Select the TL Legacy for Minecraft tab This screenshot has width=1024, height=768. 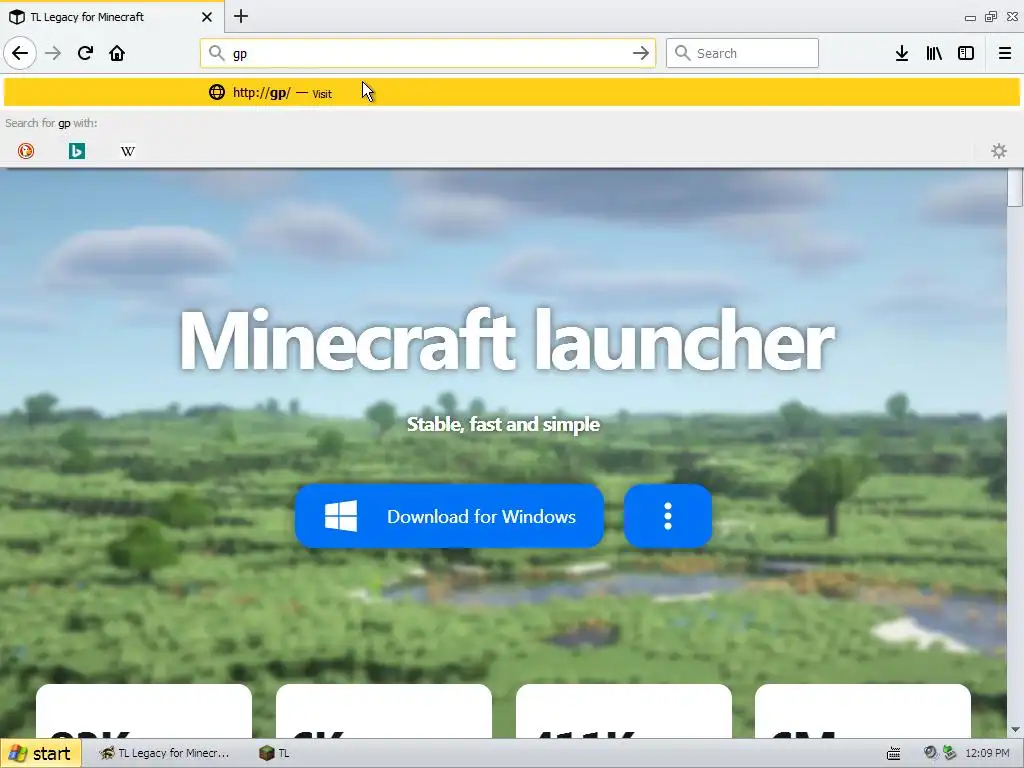112,17
